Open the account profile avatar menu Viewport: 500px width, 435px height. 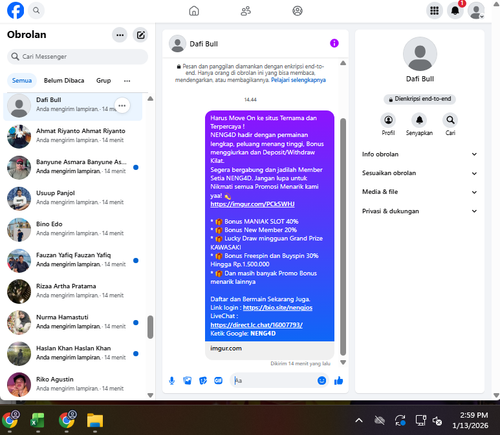tap(476, 11)
